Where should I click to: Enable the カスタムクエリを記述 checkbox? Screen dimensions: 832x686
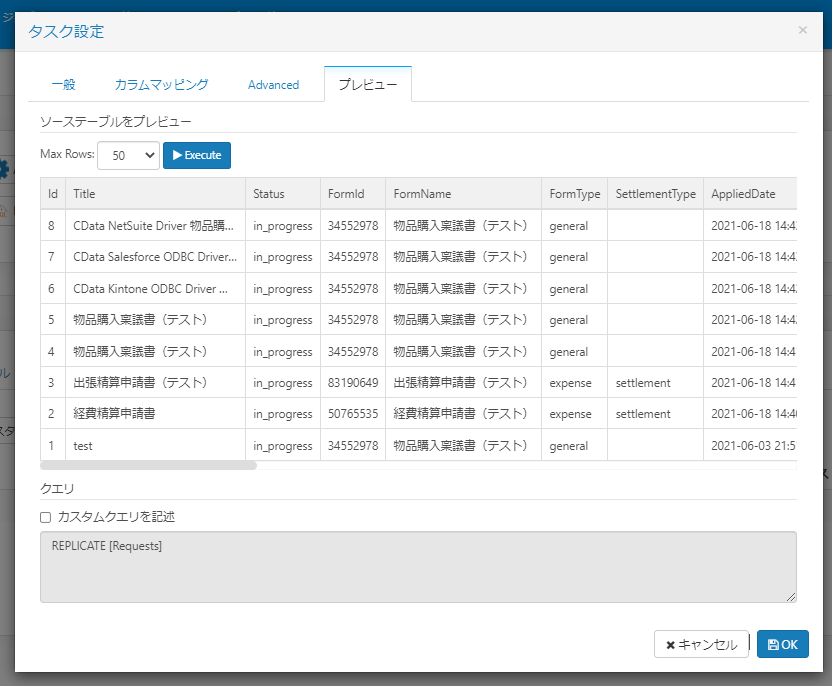click(x=45, y=517)
